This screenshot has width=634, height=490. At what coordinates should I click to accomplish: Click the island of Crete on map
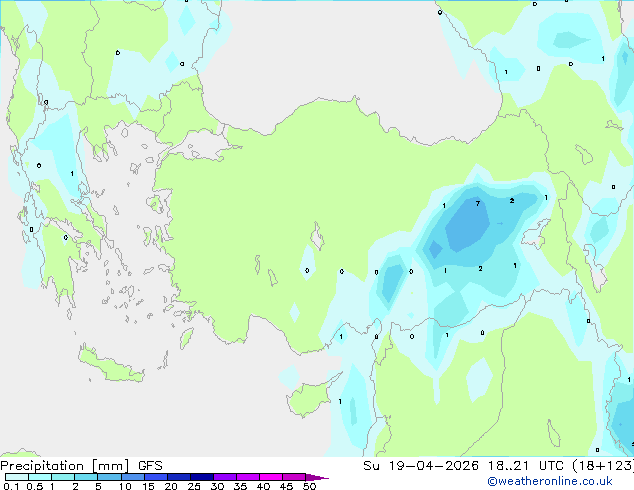click(111, 365)
